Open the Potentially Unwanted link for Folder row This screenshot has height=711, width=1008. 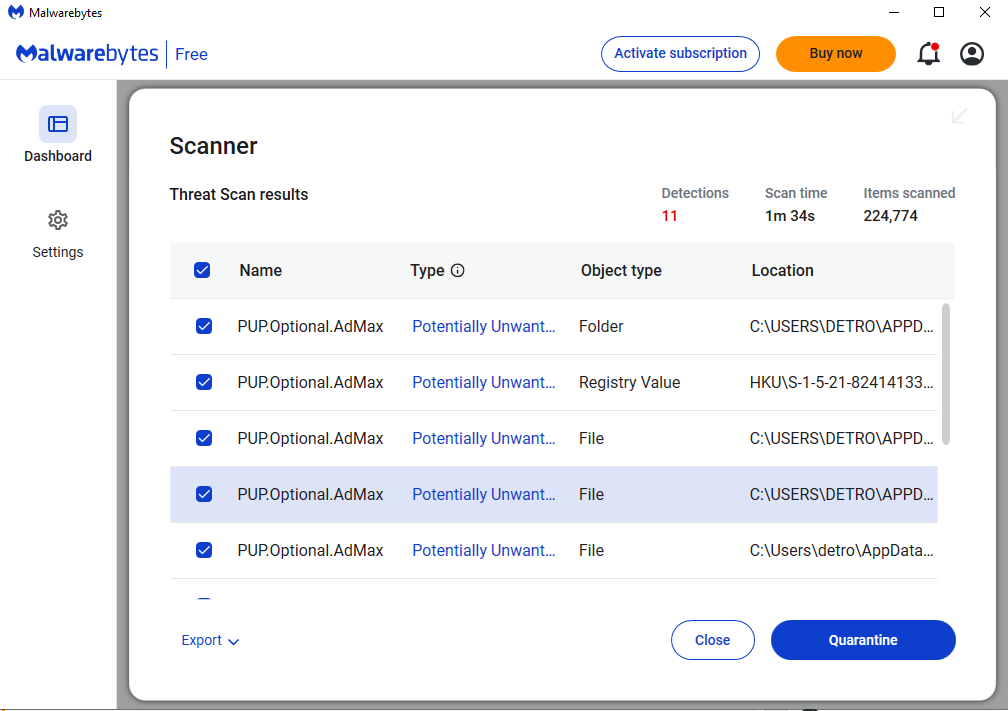tap(484, 326)
